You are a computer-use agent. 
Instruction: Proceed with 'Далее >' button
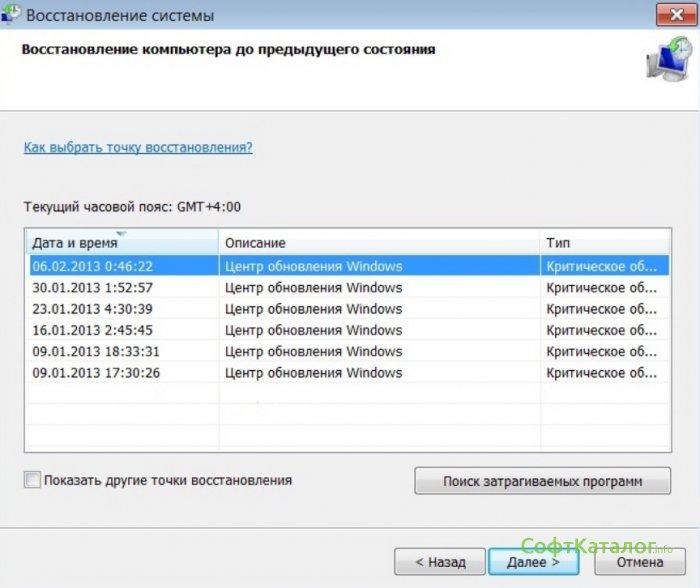click(x=533, y=562)
